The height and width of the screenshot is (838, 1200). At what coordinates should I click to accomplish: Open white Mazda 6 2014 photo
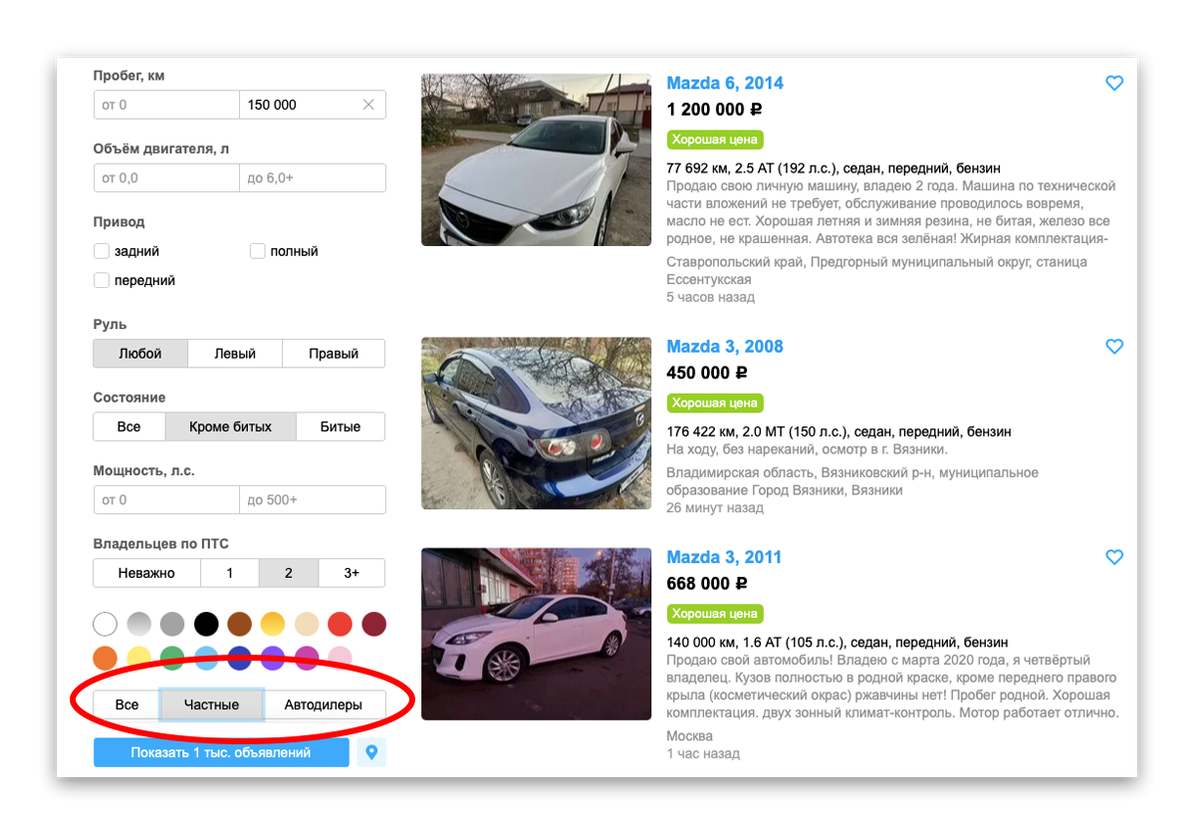536,160
